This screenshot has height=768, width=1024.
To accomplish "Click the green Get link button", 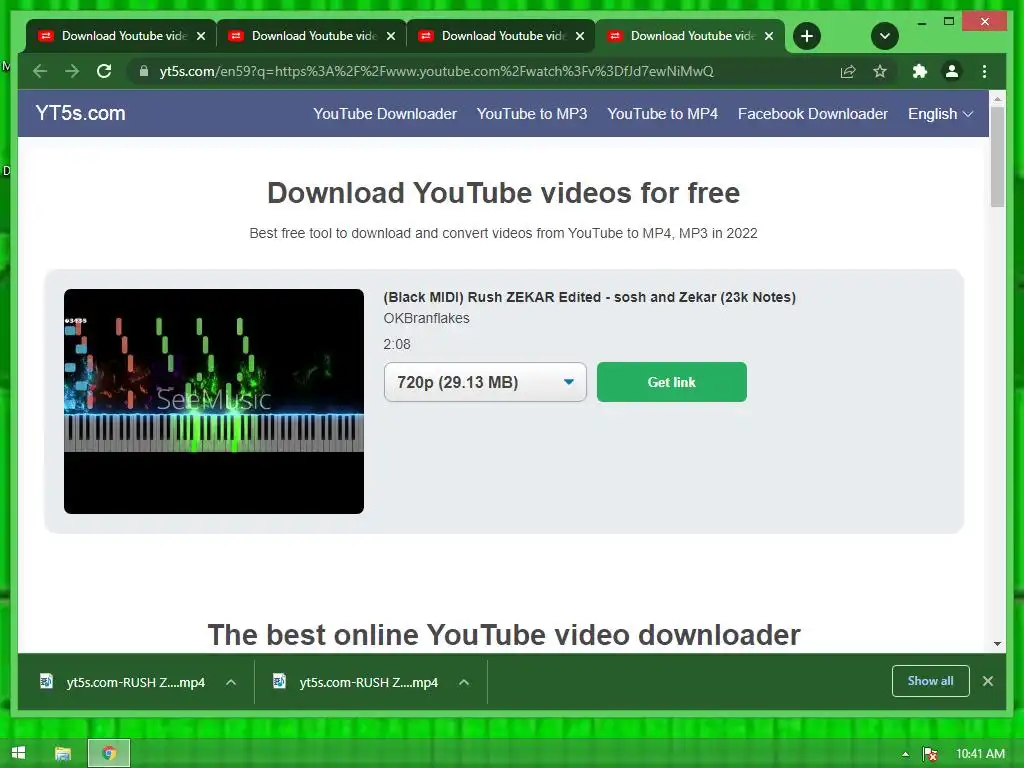I will 671,382.
